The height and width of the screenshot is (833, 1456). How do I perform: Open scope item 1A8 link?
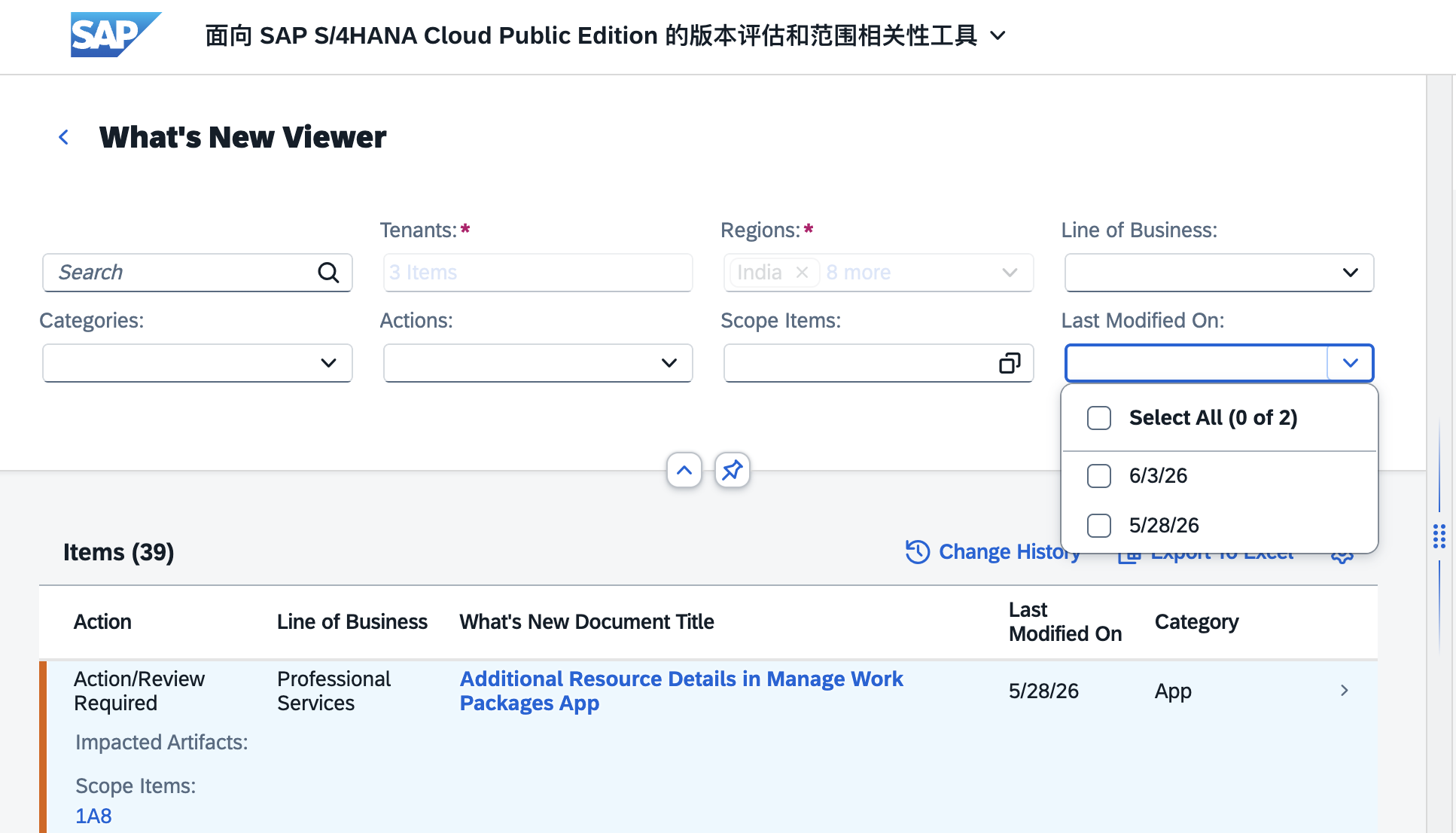93,816
